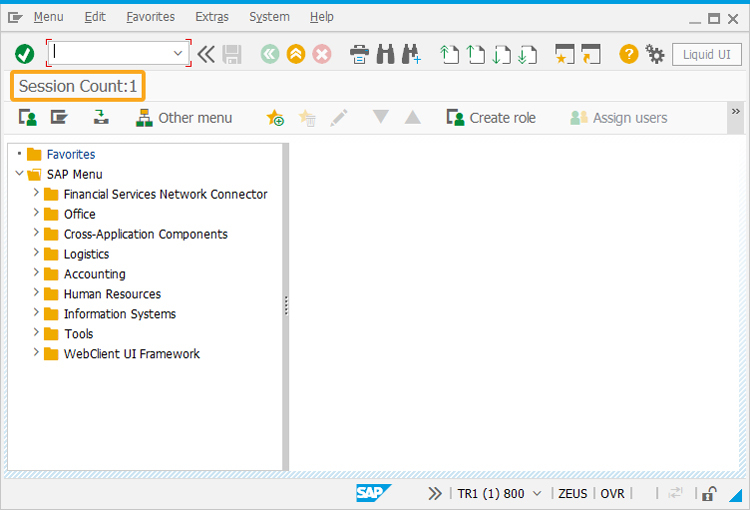
Task: Open the System menu
Action: point(269,17)
